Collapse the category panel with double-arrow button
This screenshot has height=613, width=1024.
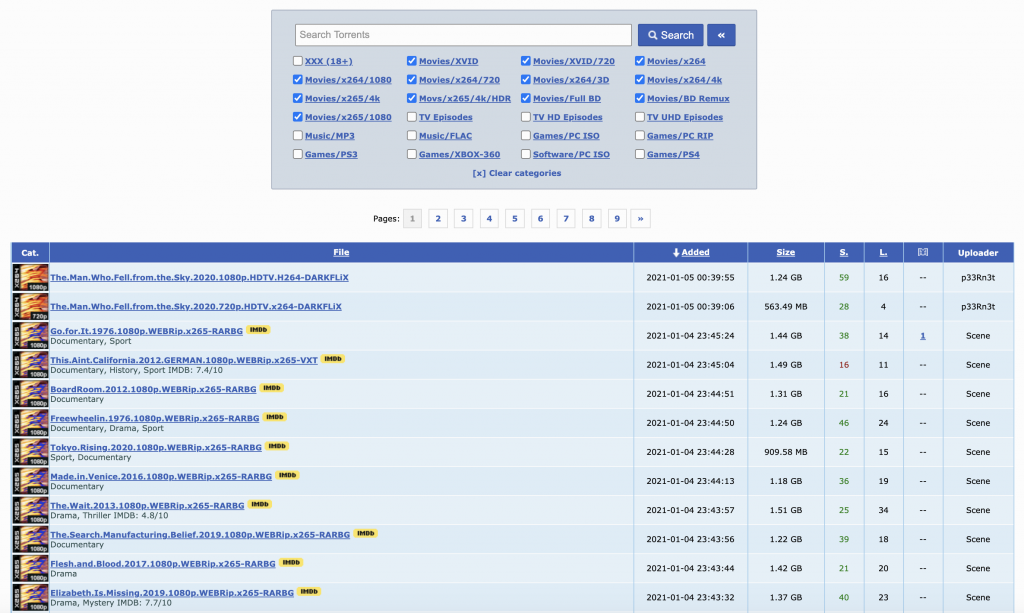point(721,35)
